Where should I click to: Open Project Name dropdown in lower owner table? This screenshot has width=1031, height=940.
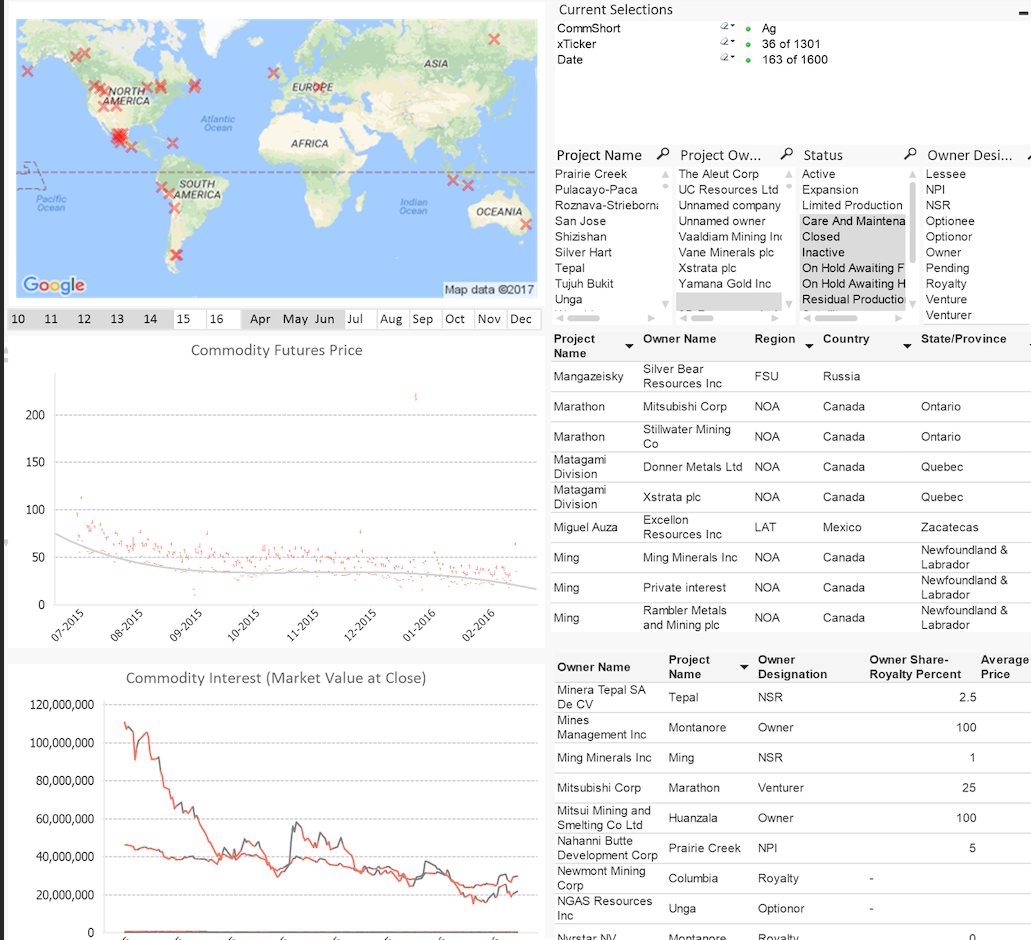coord(744,667)
